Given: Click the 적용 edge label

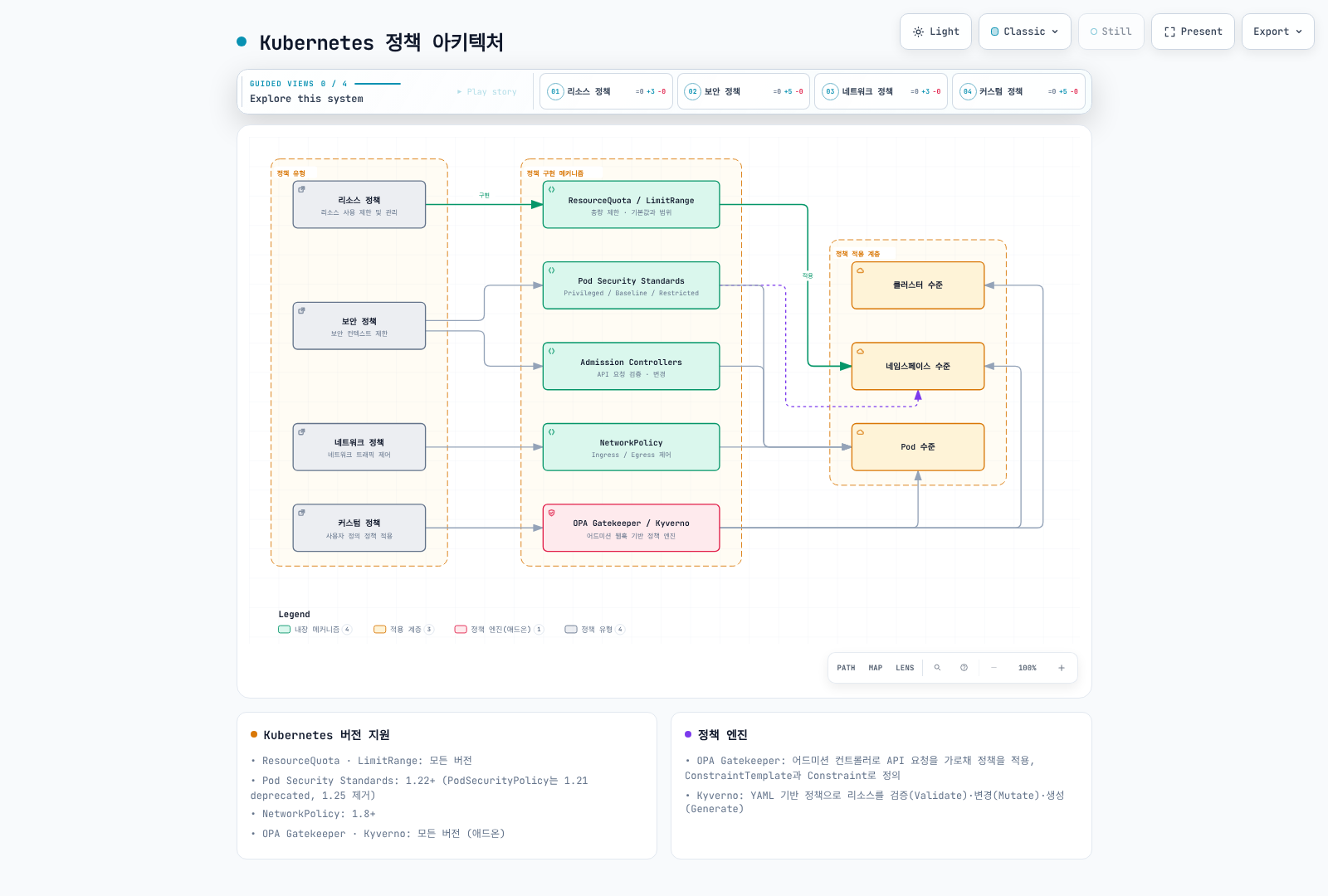Looking at the screenshot, I should [x=808, y=275].
